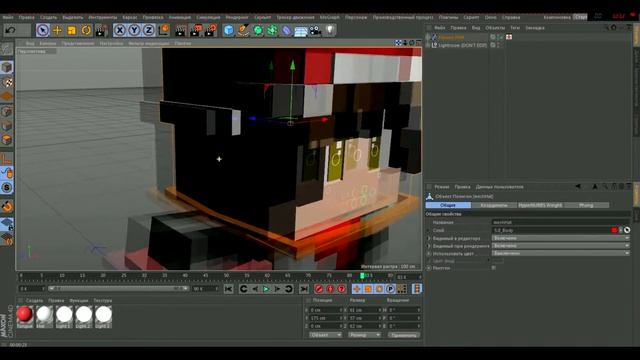The height and width of the screenshot is (360, 640).
Task: Select Polygons mode orange cube icon
Action: [7, 140]
